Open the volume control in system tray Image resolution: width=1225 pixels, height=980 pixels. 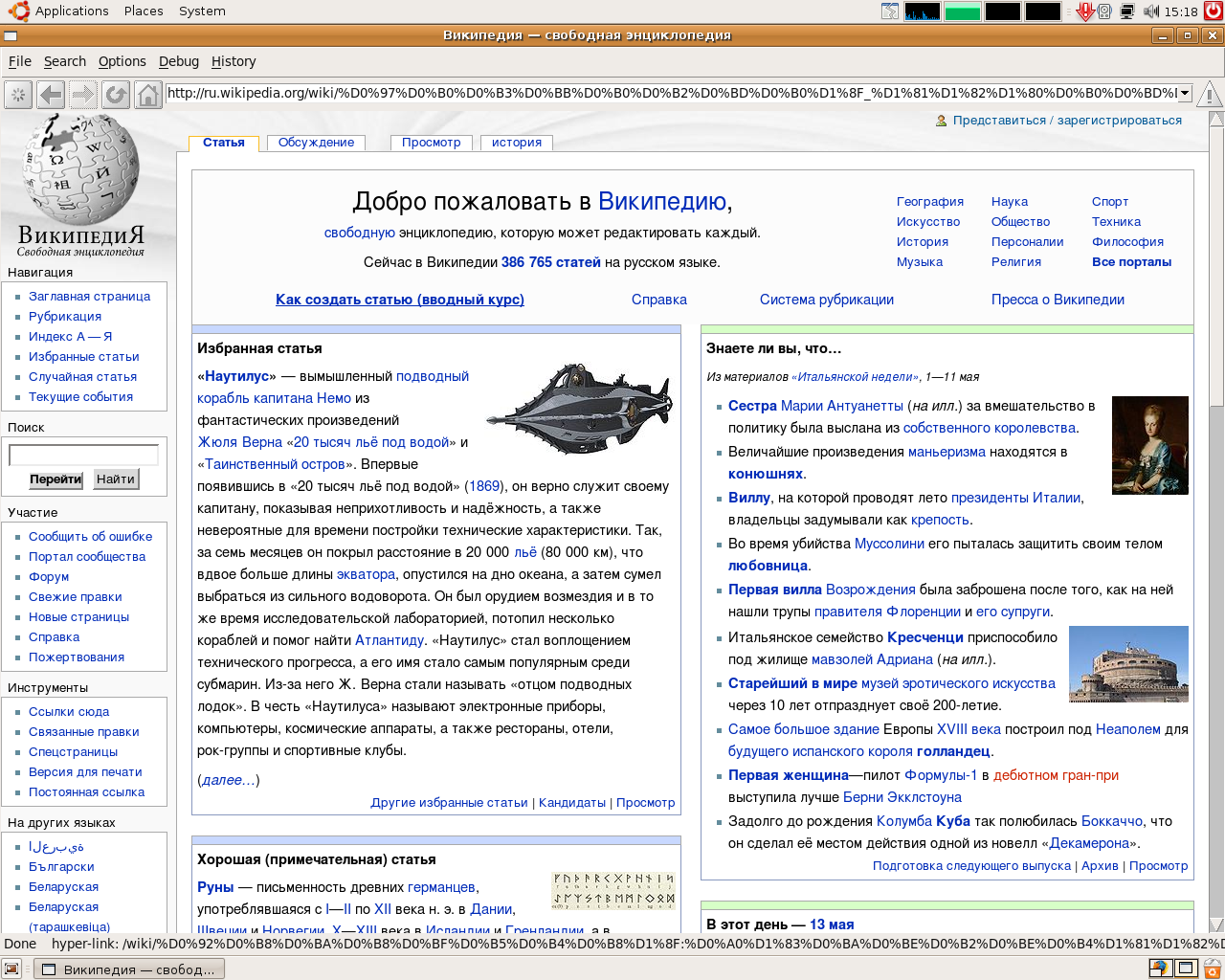[1151, 11]
